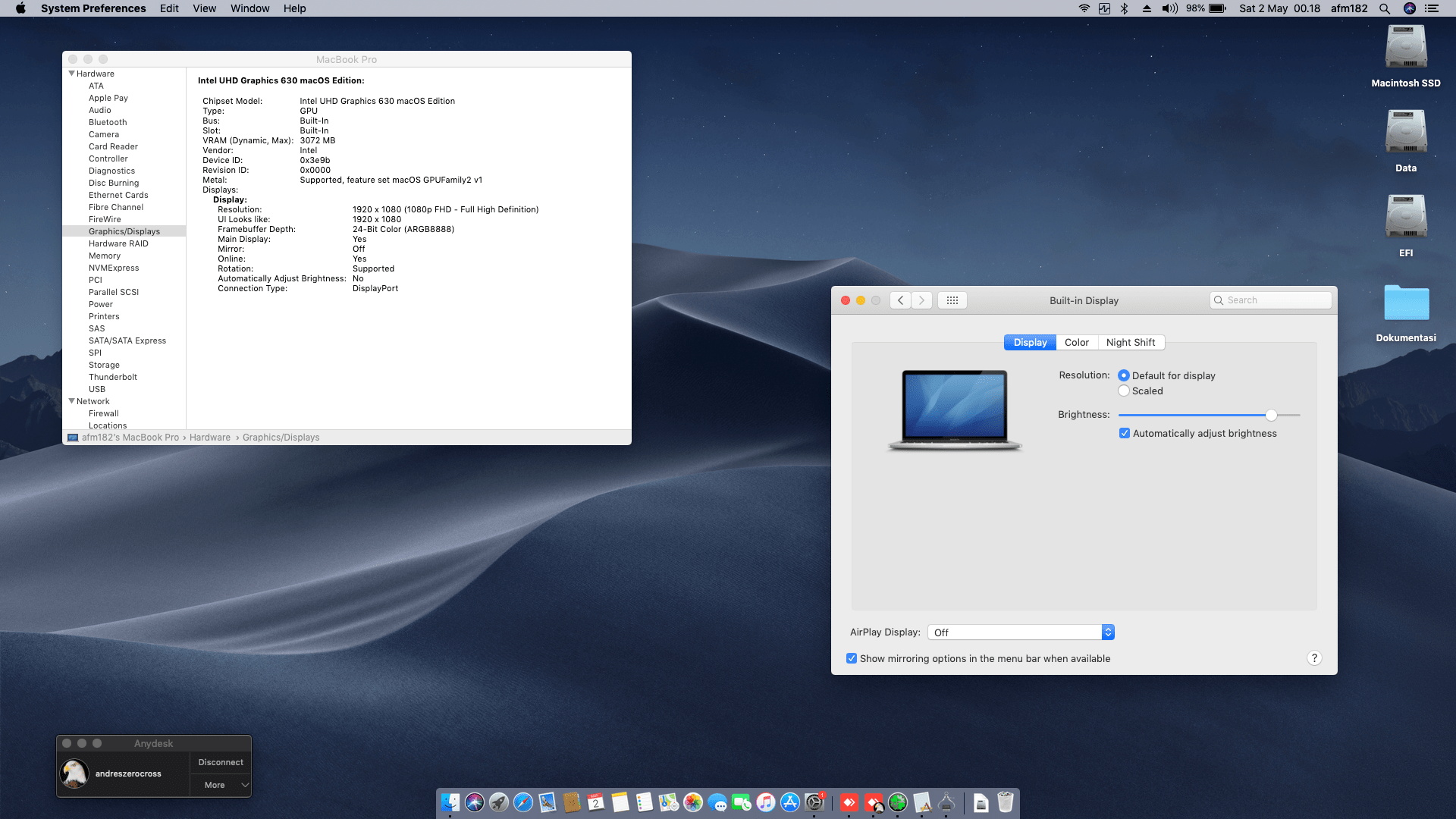Viewport: 1456px width, 819px height.
Task: Open System Preferences gear in Dock
Action: 814,802
